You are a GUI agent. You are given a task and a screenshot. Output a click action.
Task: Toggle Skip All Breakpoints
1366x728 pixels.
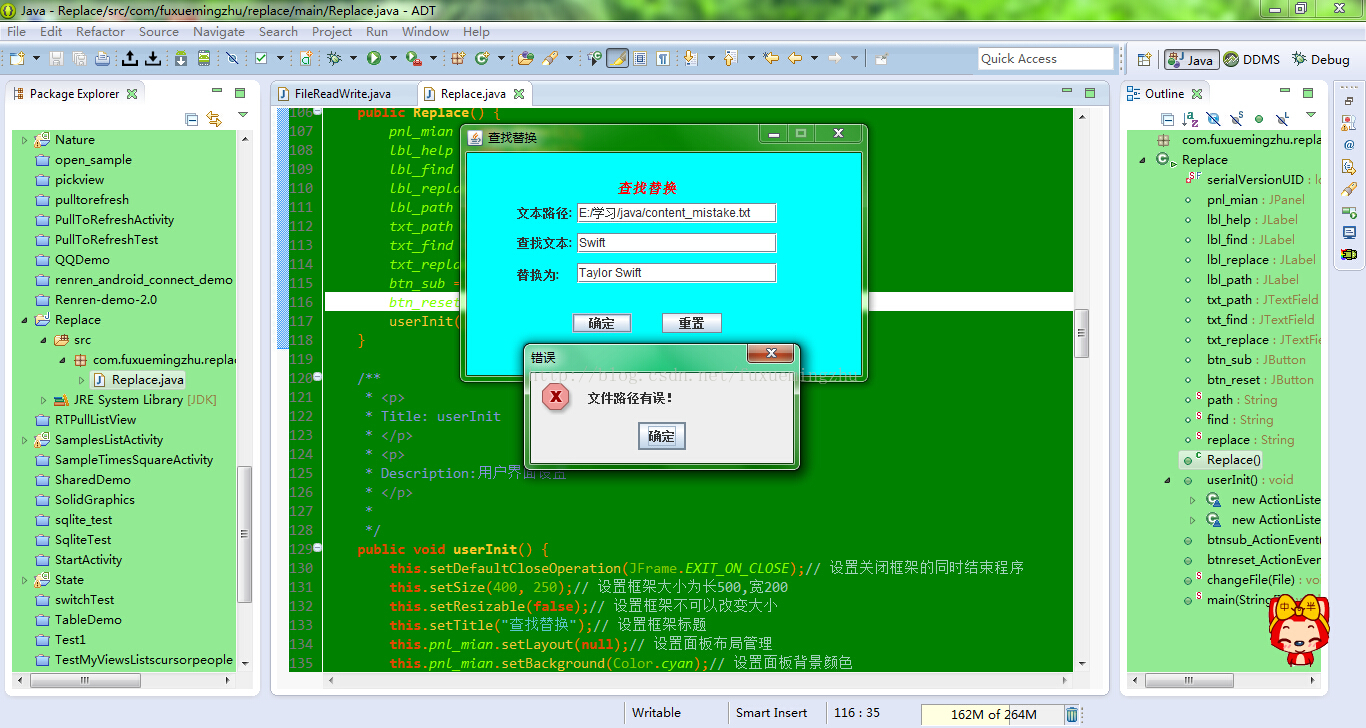tap(232, 58)
